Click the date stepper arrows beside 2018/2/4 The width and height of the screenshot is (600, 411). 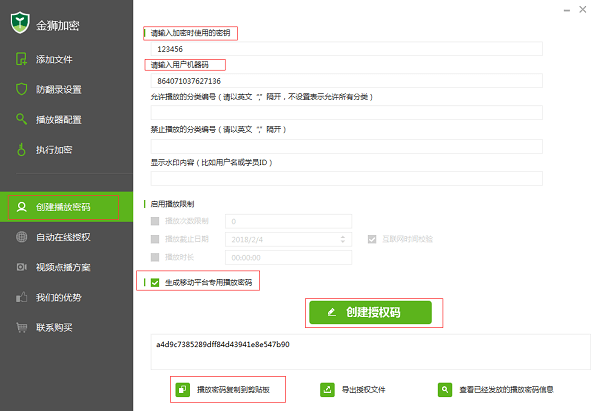[x=343, y=239]
